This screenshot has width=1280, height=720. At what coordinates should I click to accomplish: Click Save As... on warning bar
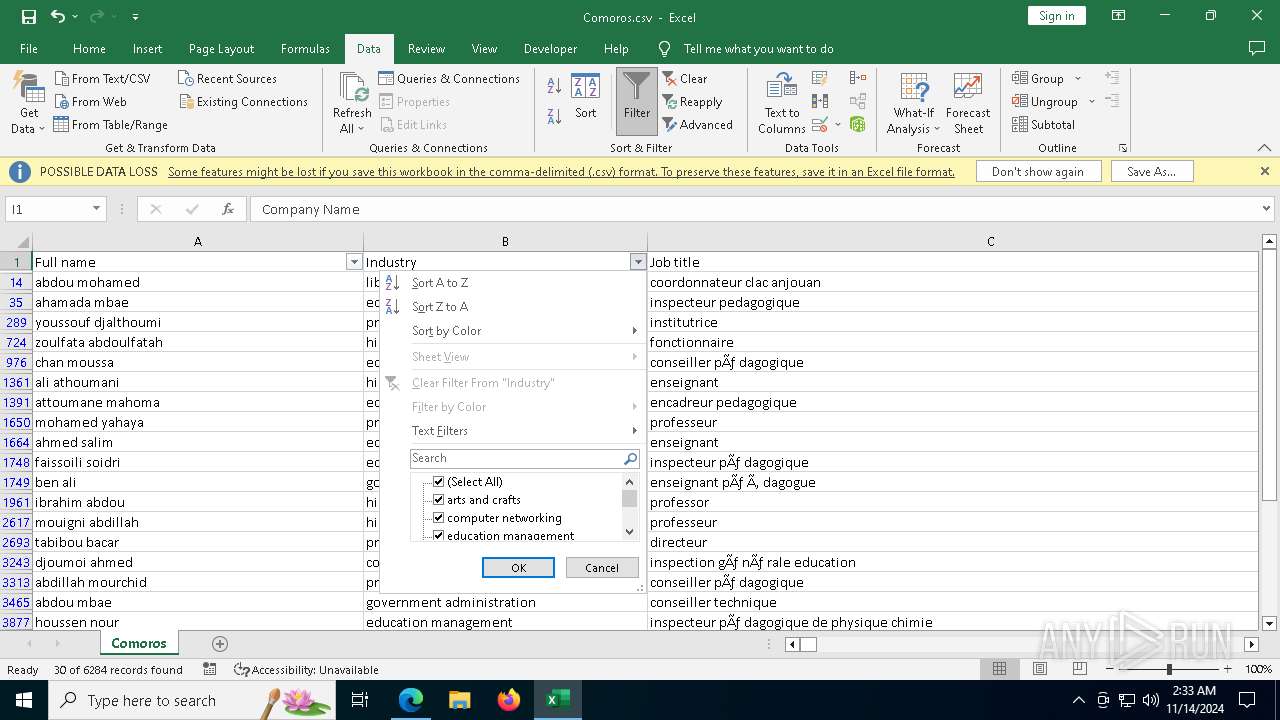point(1151,171)
